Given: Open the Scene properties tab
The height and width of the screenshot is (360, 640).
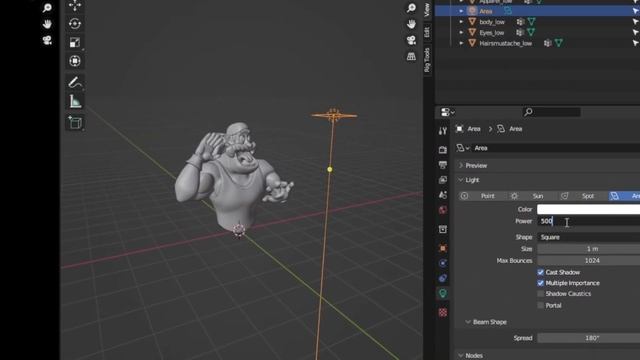Looking at the screenshot, I should coord(443,195).
